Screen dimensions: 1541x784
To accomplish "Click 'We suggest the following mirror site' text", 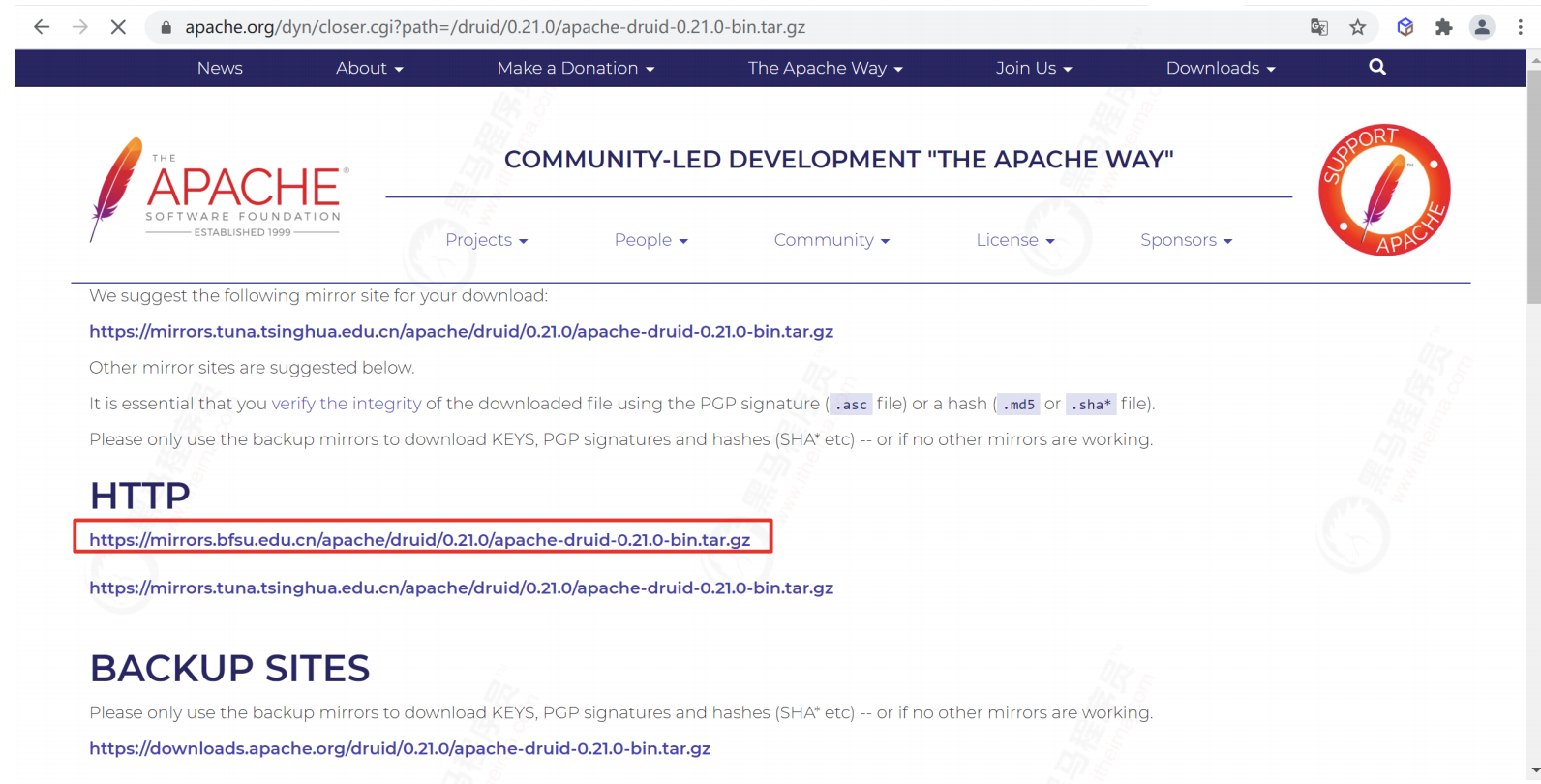I will point(318,295).
